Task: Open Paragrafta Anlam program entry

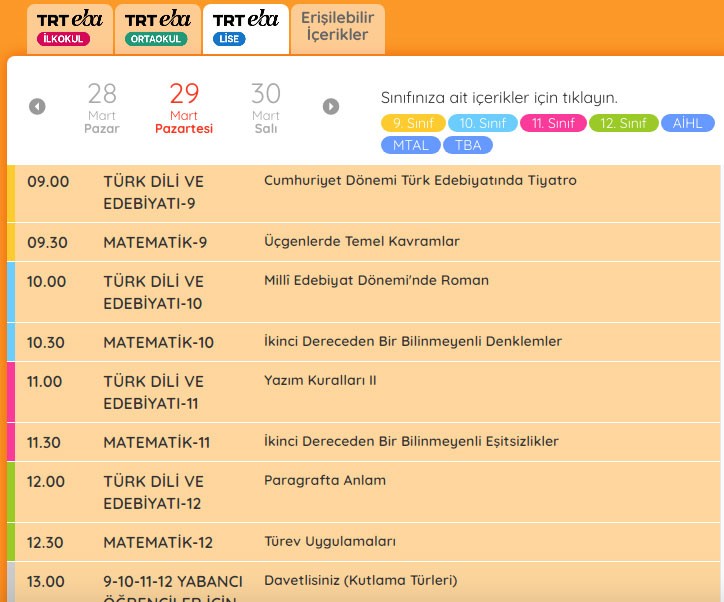Action: coord(324,481)
